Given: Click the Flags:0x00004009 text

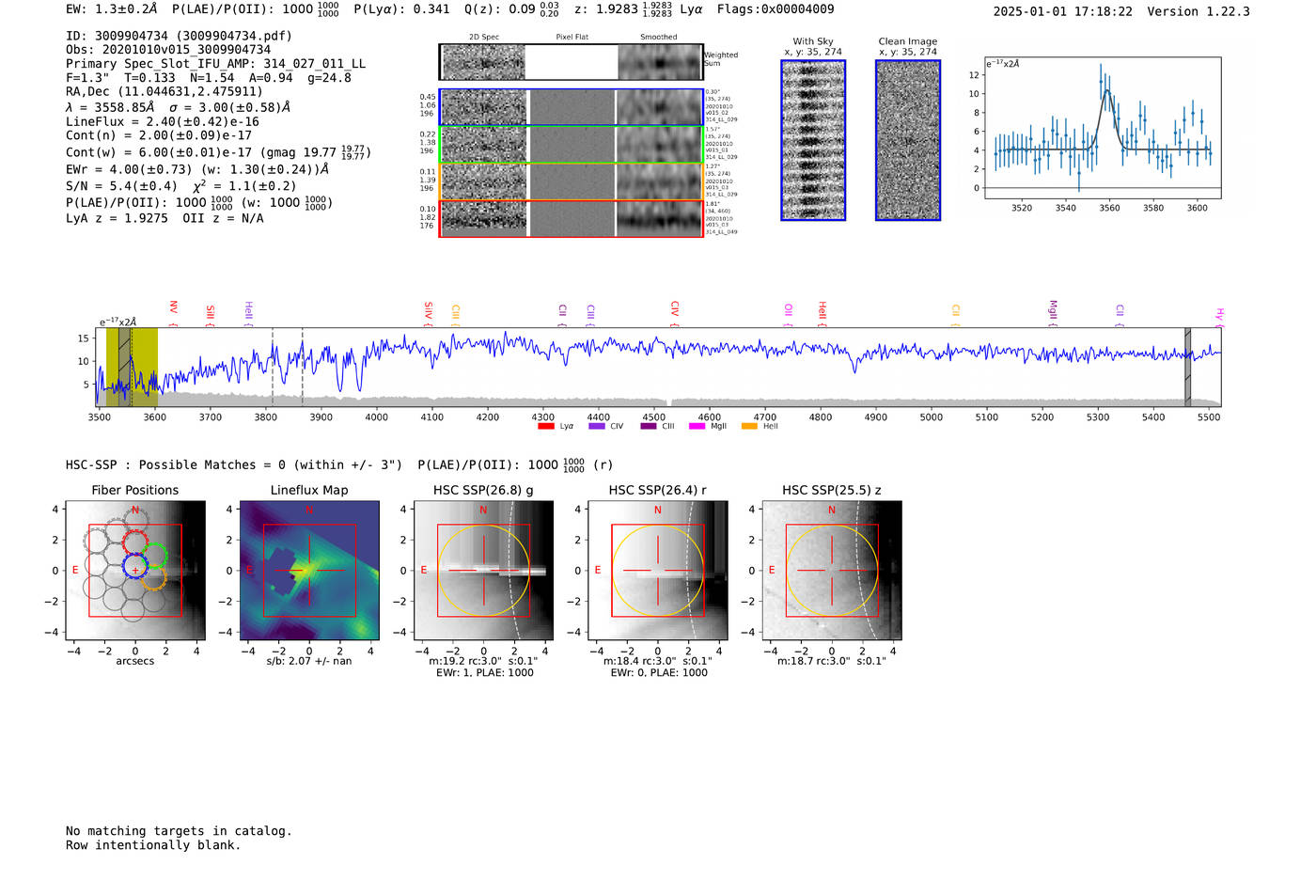Looking at the screenshot, I should [x=775, y=9].
